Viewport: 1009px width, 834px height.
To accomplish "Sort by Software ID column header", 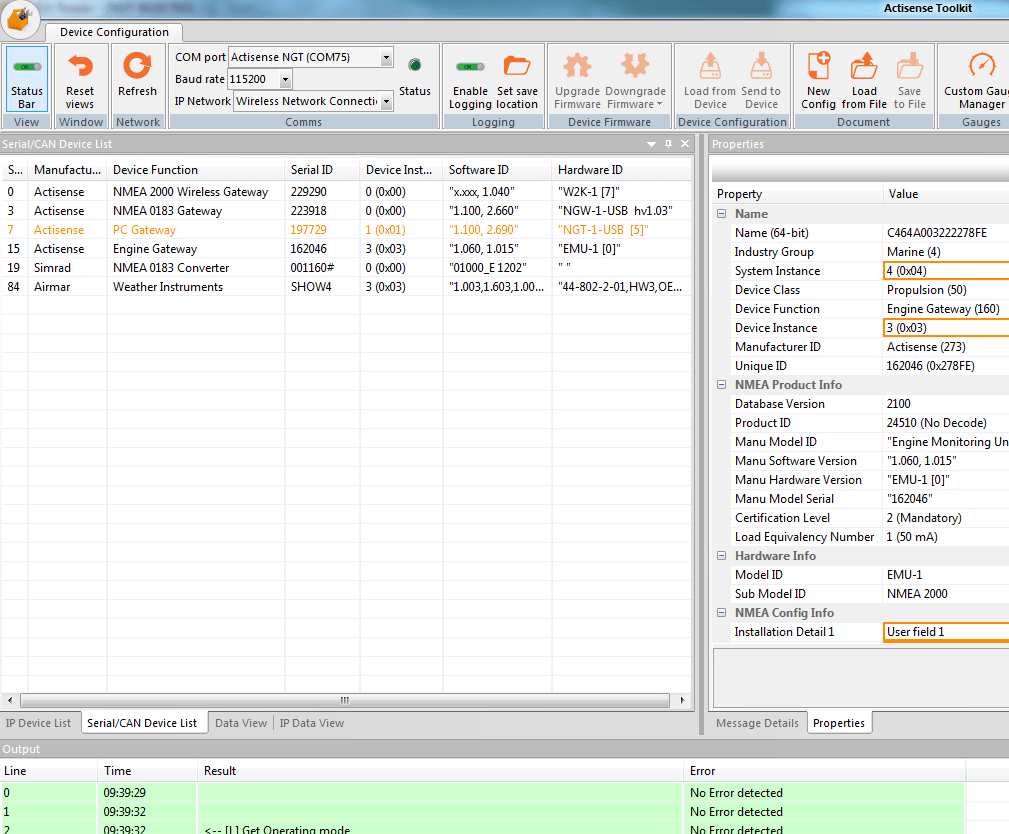I will coord(497,170).
